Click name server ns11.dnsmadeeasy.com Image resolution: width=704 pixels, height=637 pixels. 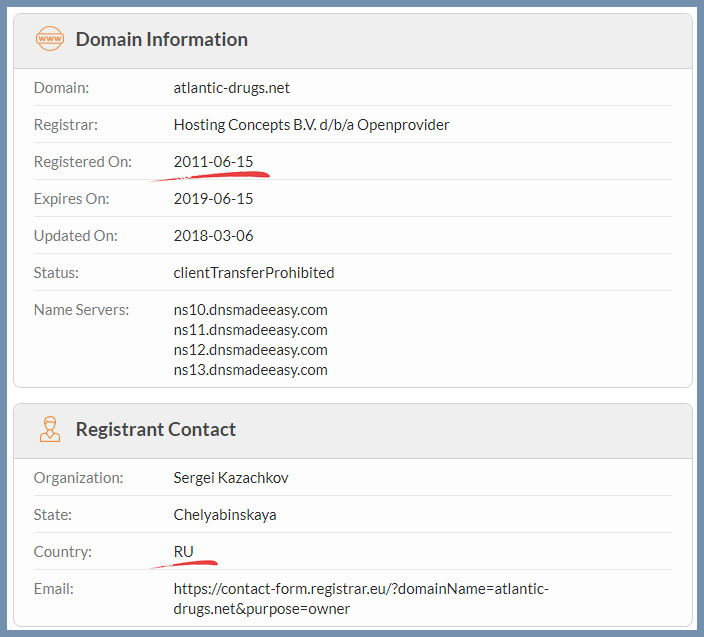click(251, 330)
